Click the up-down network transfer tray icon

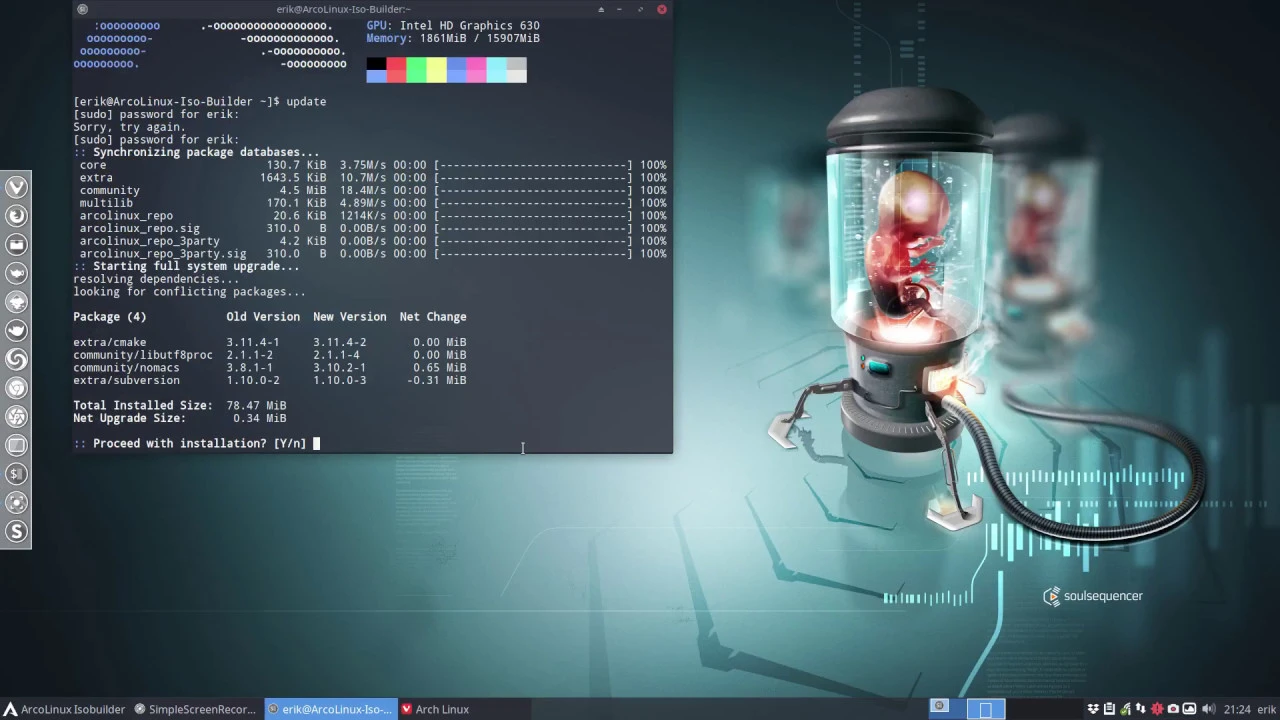pyautogui.click(x=1141, y=709)
